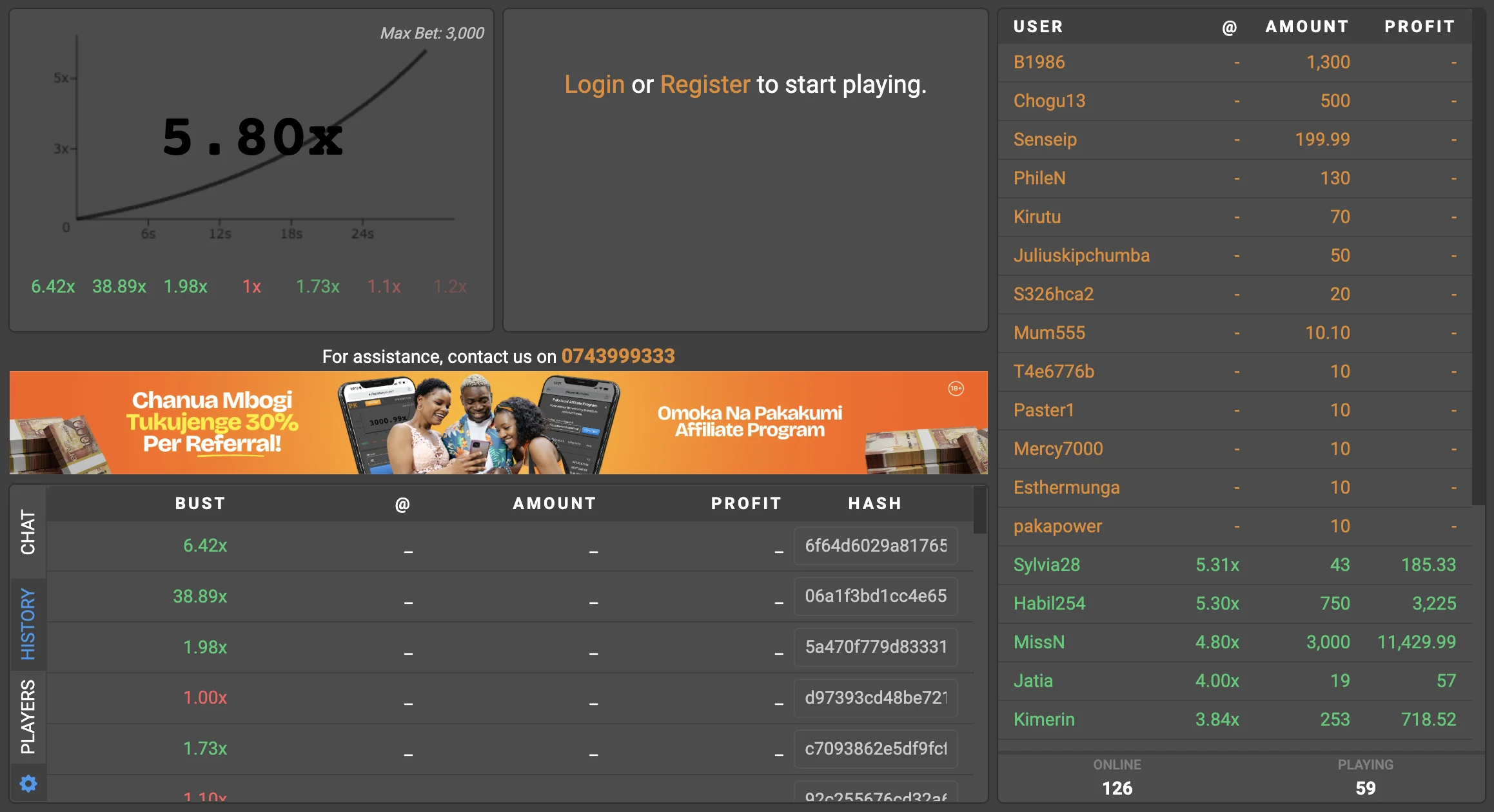Select hash field 6f64d6029a81765

point(876,546)
